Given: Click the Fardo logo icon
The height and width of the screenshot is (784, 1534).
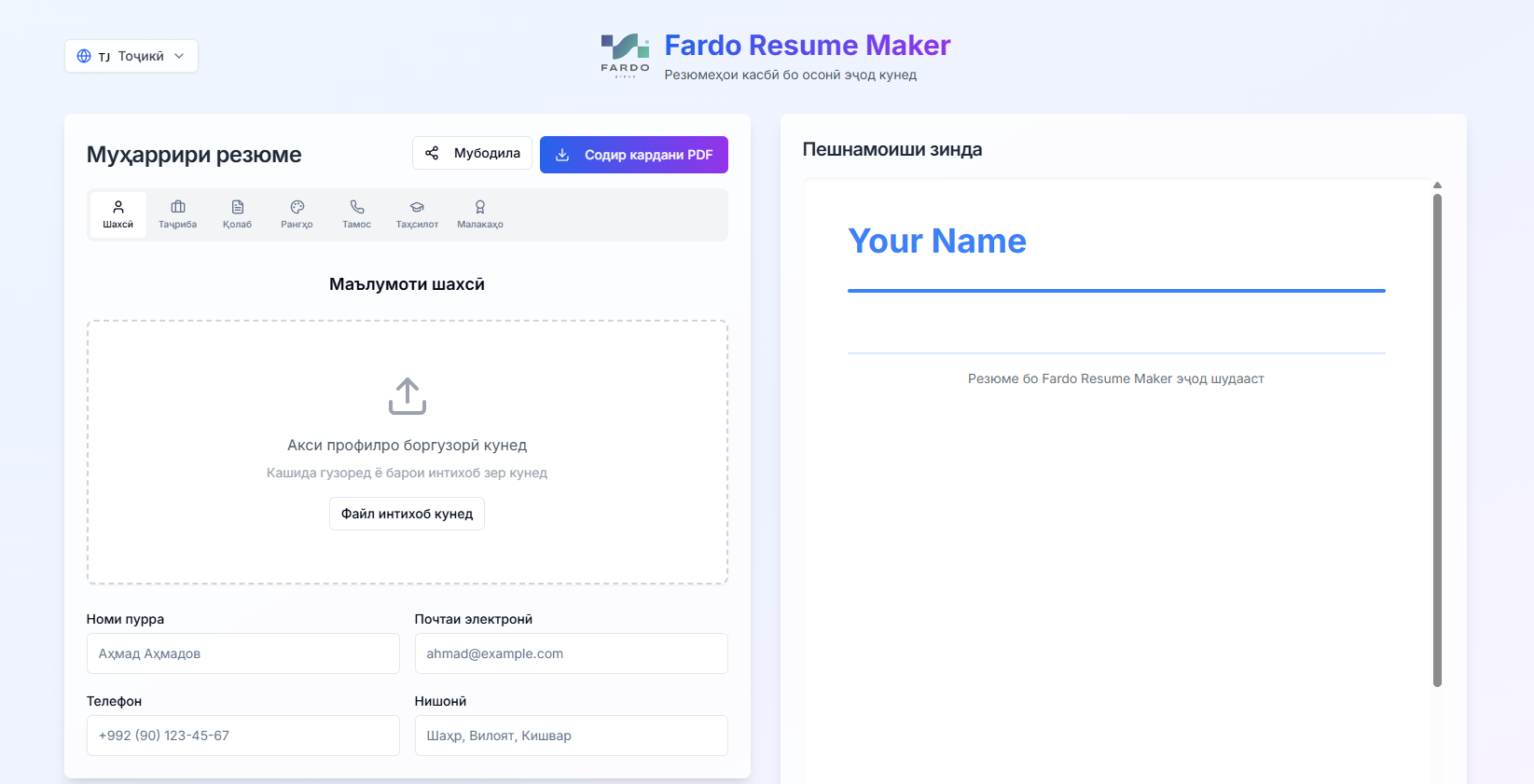Looking at the screenshot, I should coord(625,55).
